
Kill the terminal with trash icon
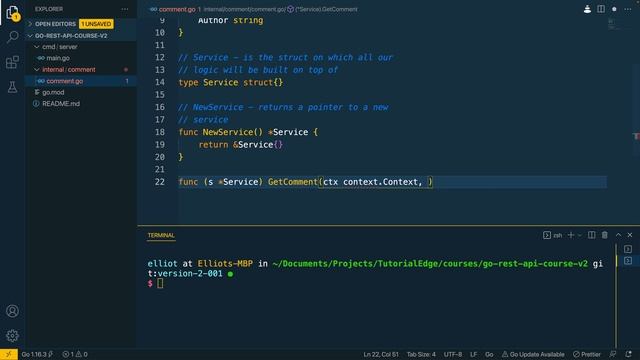pos(604,235)
